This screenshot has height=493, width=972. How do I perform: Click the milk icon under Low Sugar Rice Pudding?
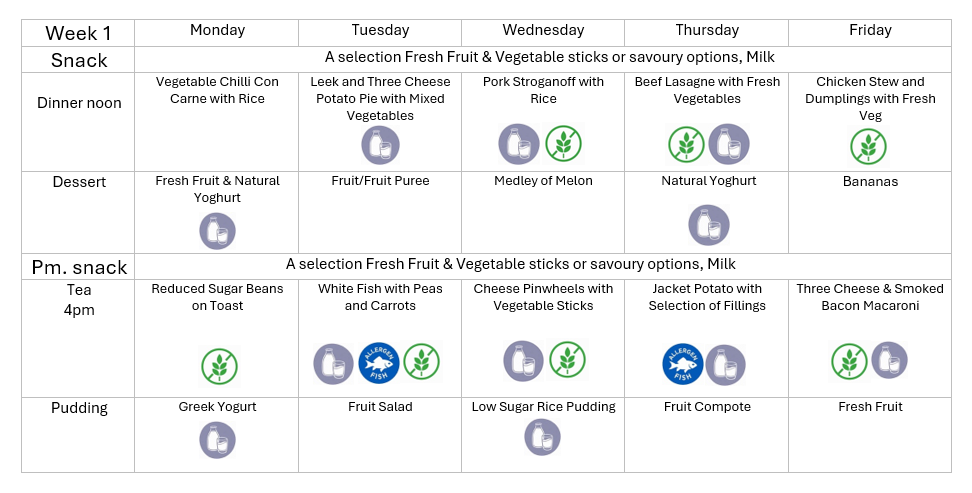pyautogui.click(x=542, y=437)
